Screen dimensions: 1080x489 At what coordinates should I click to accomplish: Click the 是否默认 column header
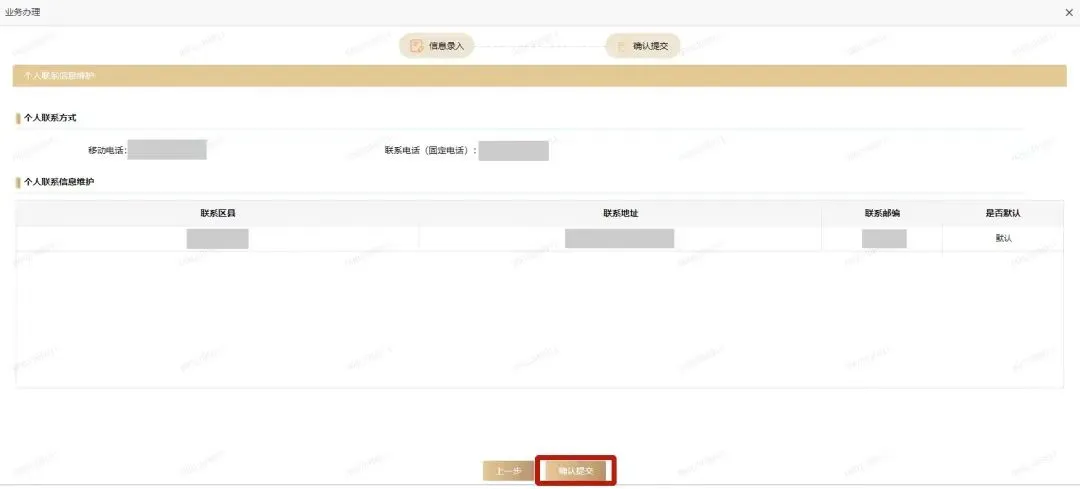[1003, 214]
